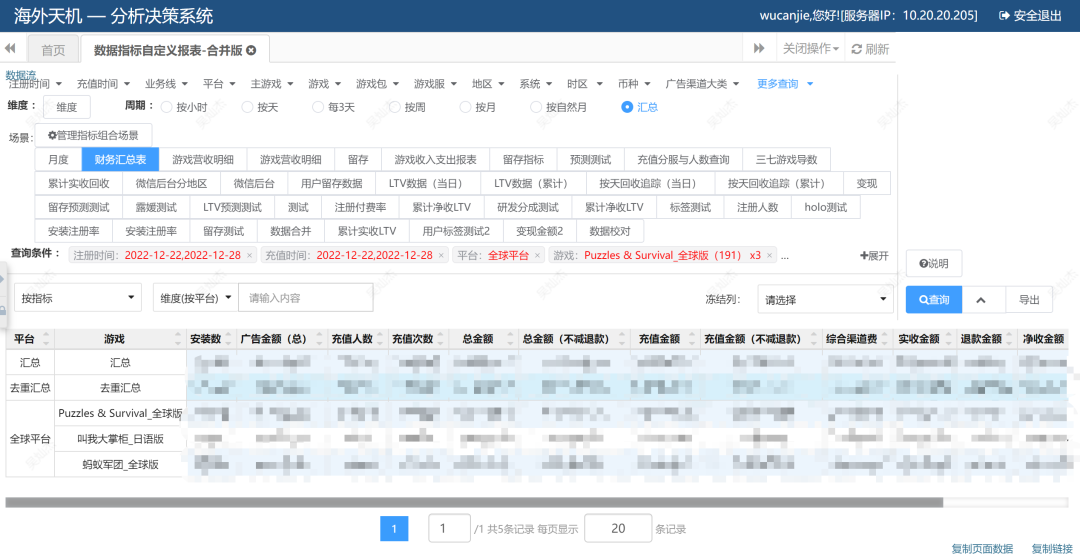Click the page number input box
The image size is (1080, 554).
click(450, 529)
